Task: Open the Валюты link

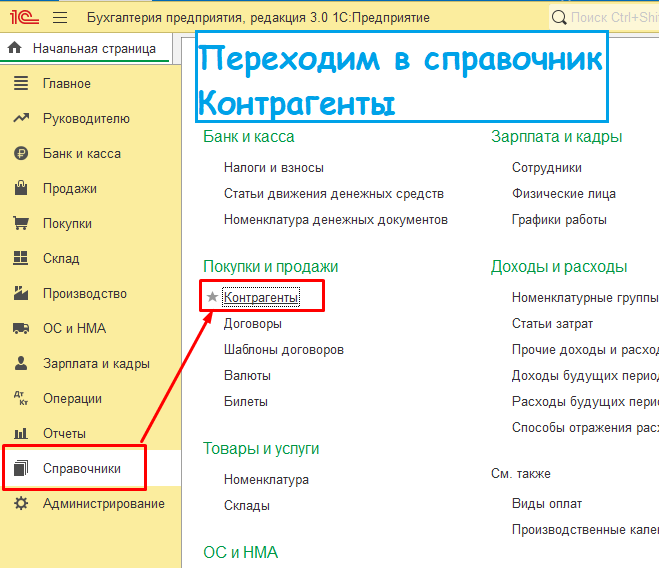Action: pos(247,375)
